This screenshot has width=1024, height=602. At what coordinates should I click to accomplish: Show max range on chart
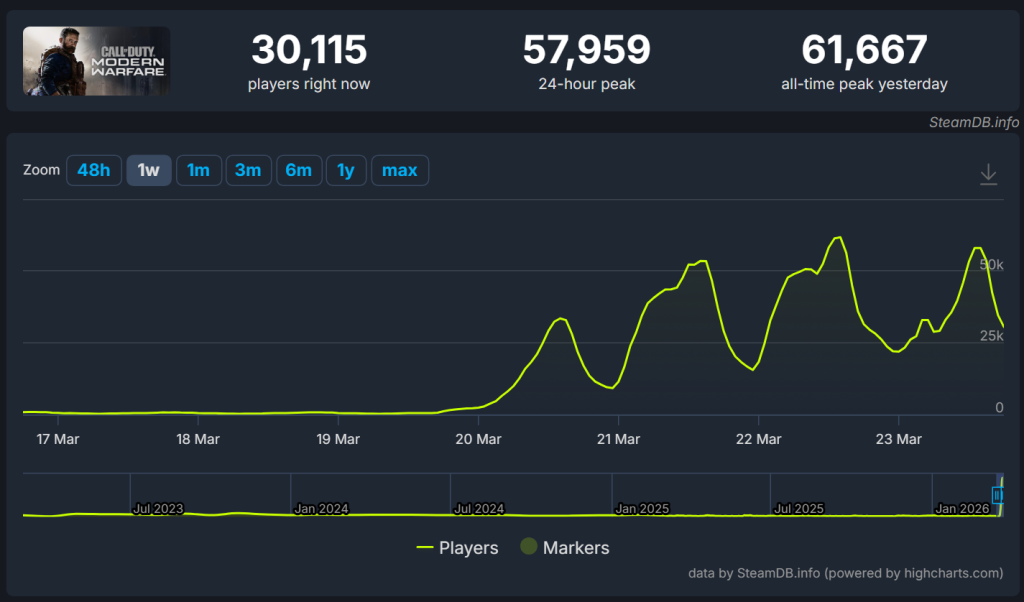pos(399,170)
